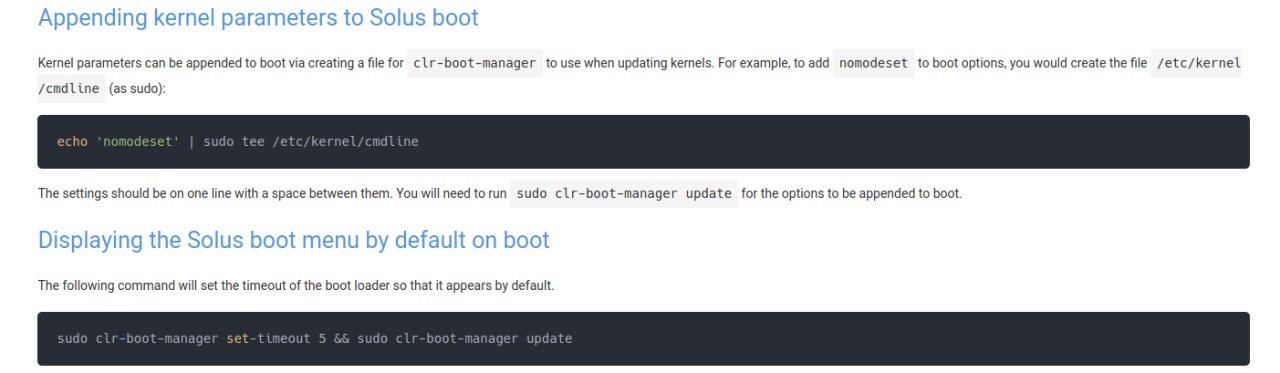
Task: Click the '&&' operator in the second code block
Action: pyautogui.click(x=341, y=339)
